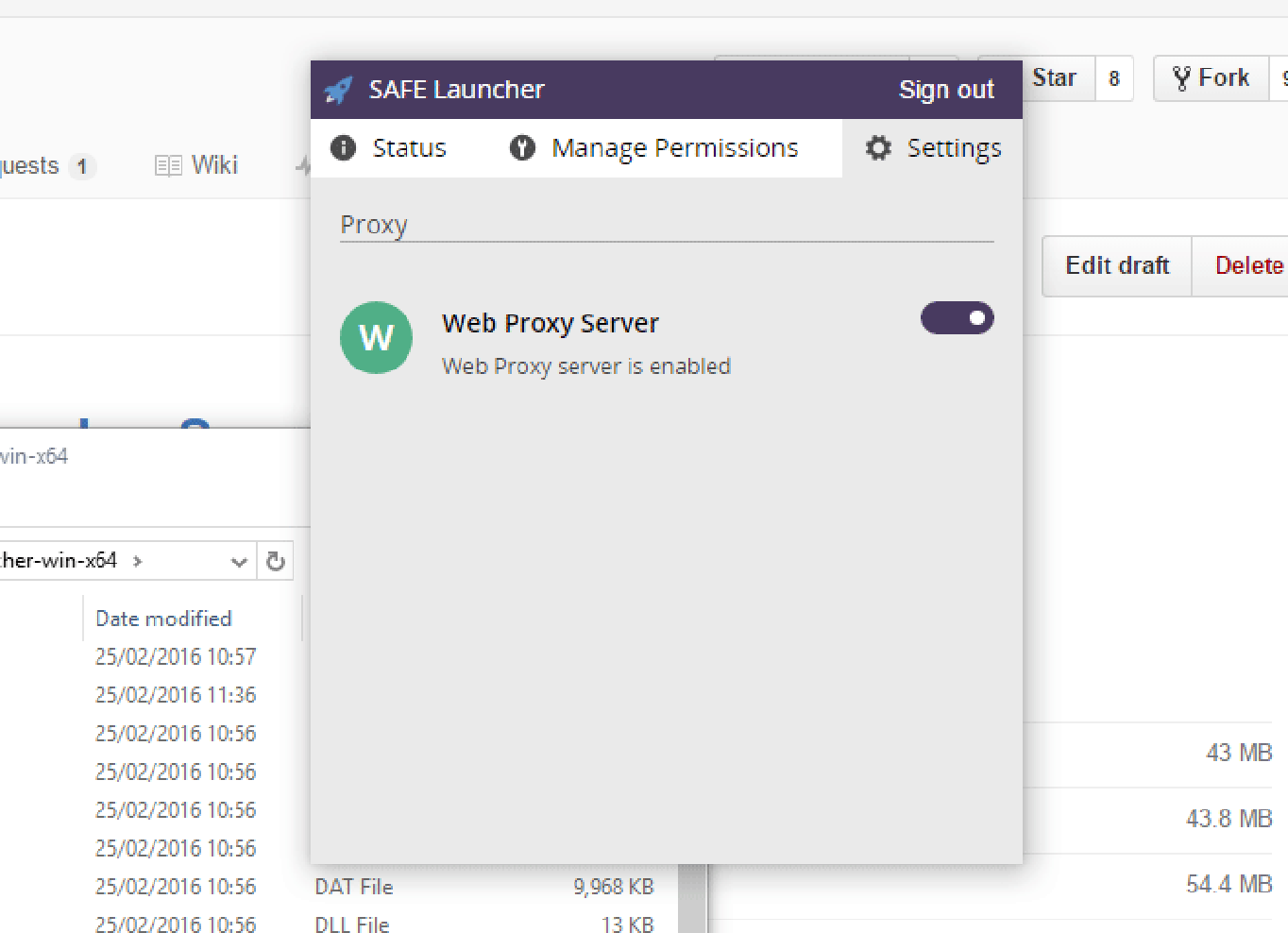
Task: Click the Fork button
Action: click(1212, 77)
